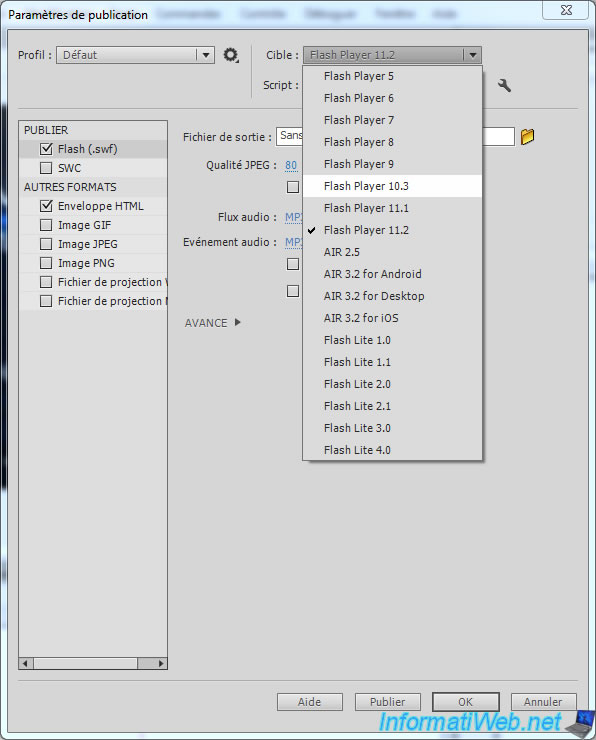596x740 pixels.
Task: Choose checked Flash Player 11.2 entry
Action: pyautogui.click(x=392, y=230)
